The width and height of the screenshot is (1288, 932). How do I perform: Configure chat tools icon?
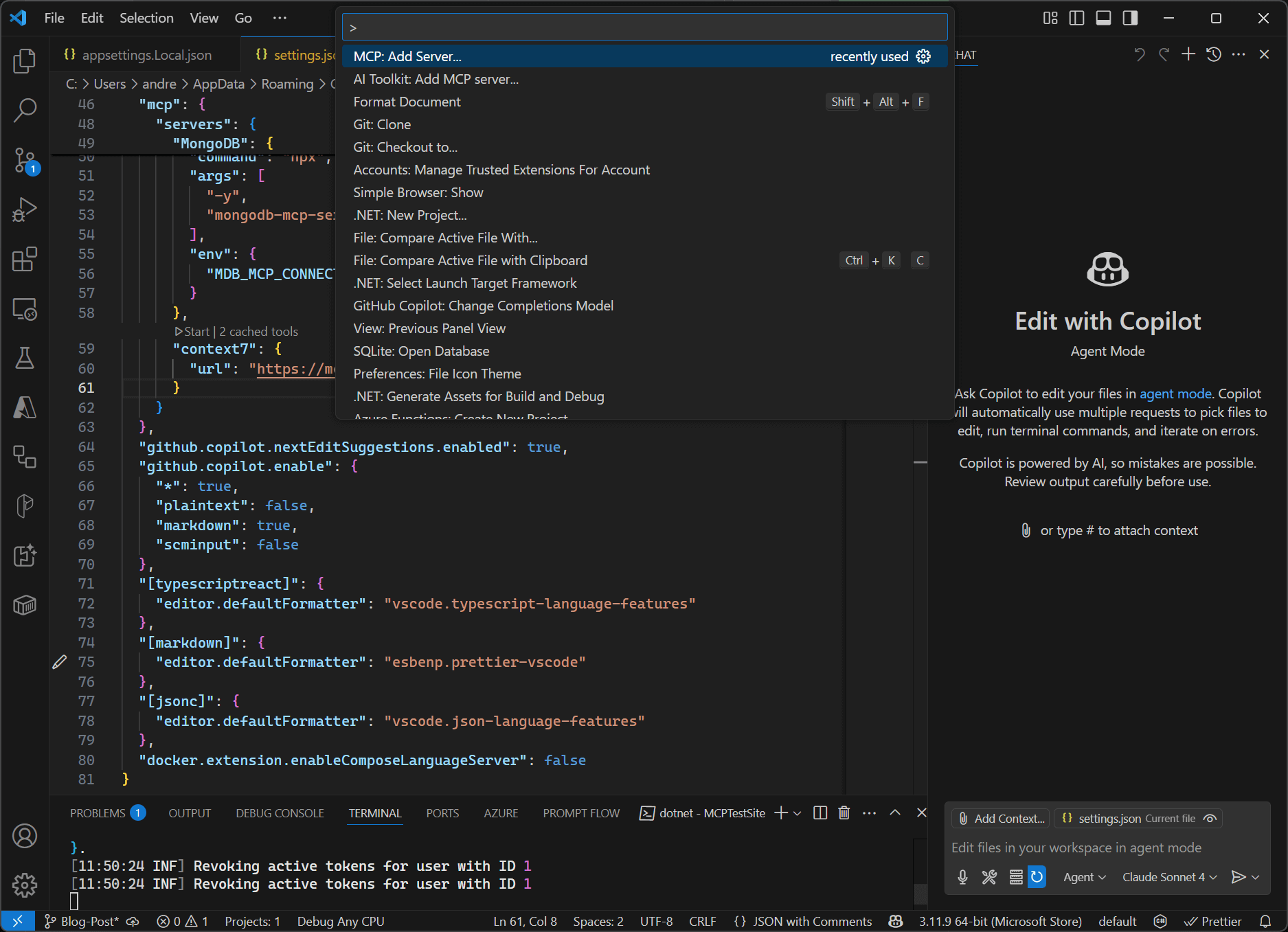pyautogui.click(x=989, y=877)
